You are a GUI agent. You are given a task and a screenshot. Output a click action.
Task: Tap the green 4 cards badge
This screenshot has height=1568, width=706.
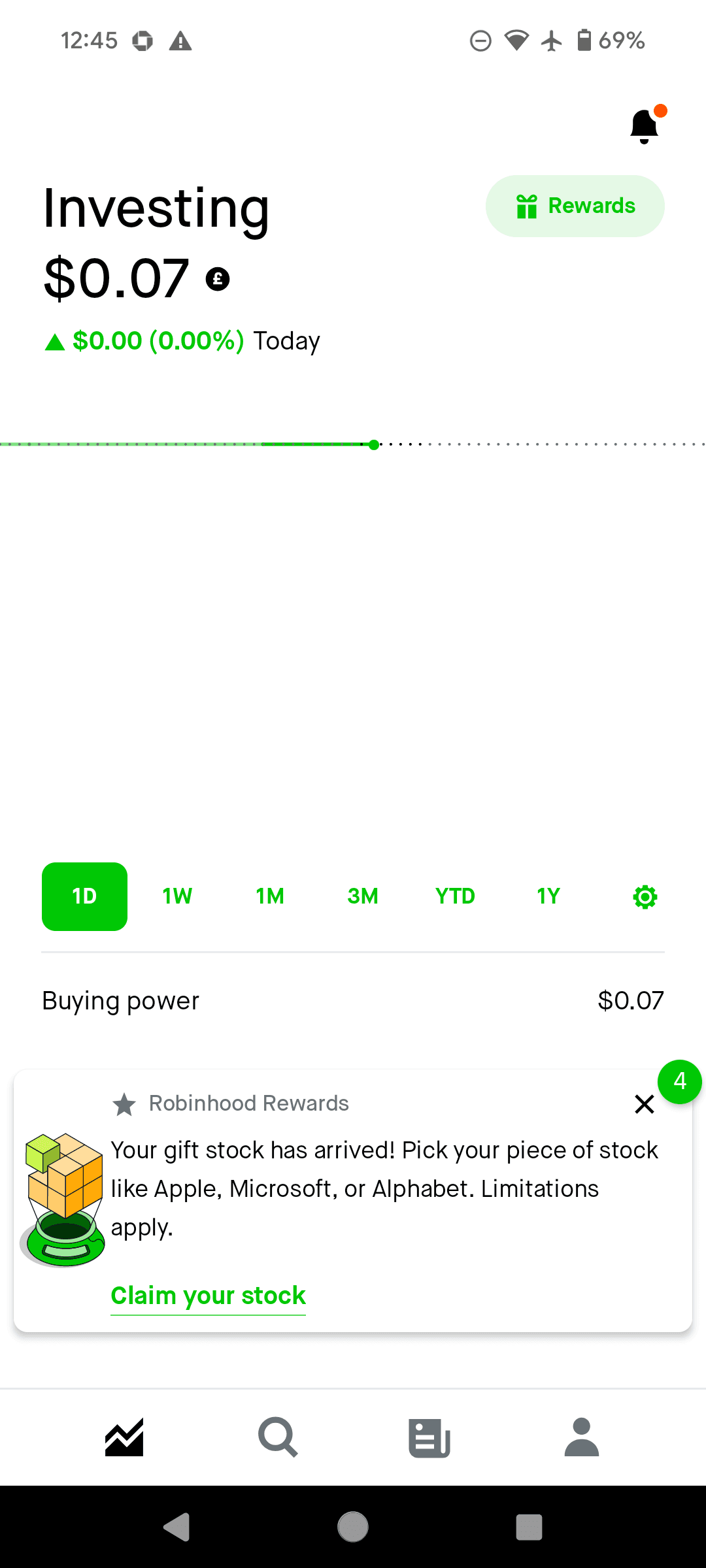tap(680, 1082)
